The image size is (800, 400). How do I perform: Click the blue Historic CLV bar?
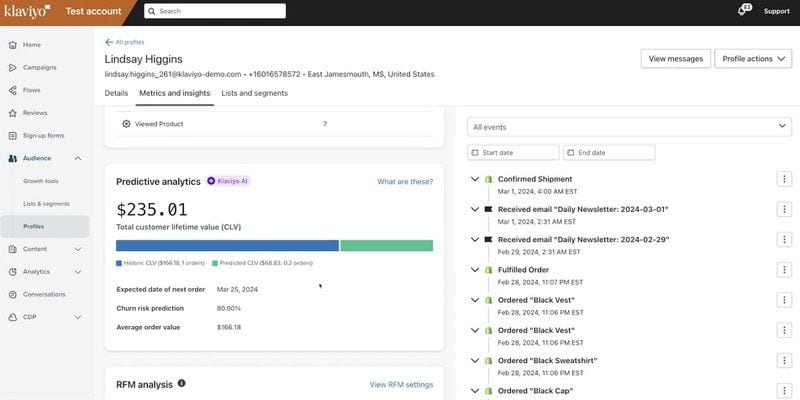pyautogui.click(x=227, y=246)
